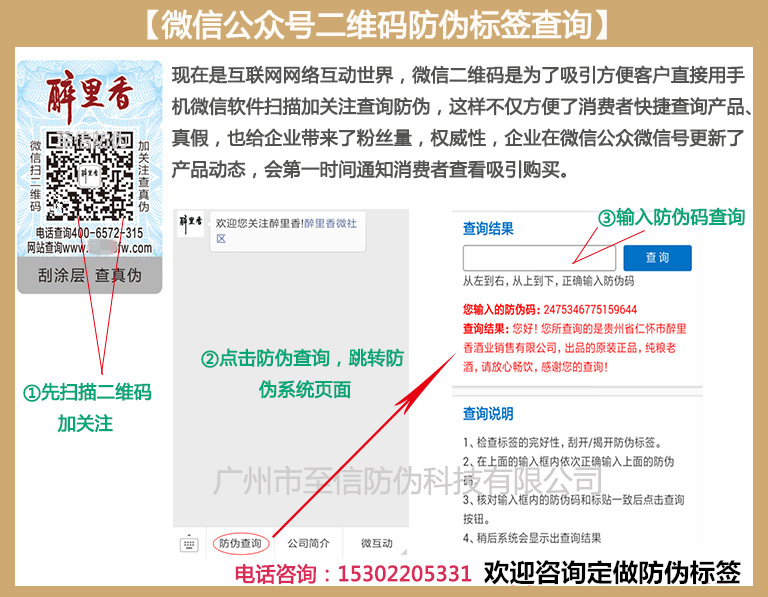Focus the anti-counterfeit code input field
768x597 pixels.
pos(539,258)
